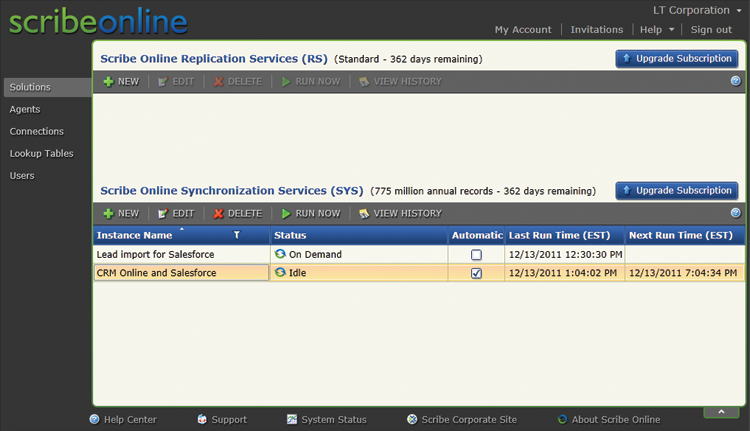Upgrade Subscription for Synchronization Services

(677, 191)
